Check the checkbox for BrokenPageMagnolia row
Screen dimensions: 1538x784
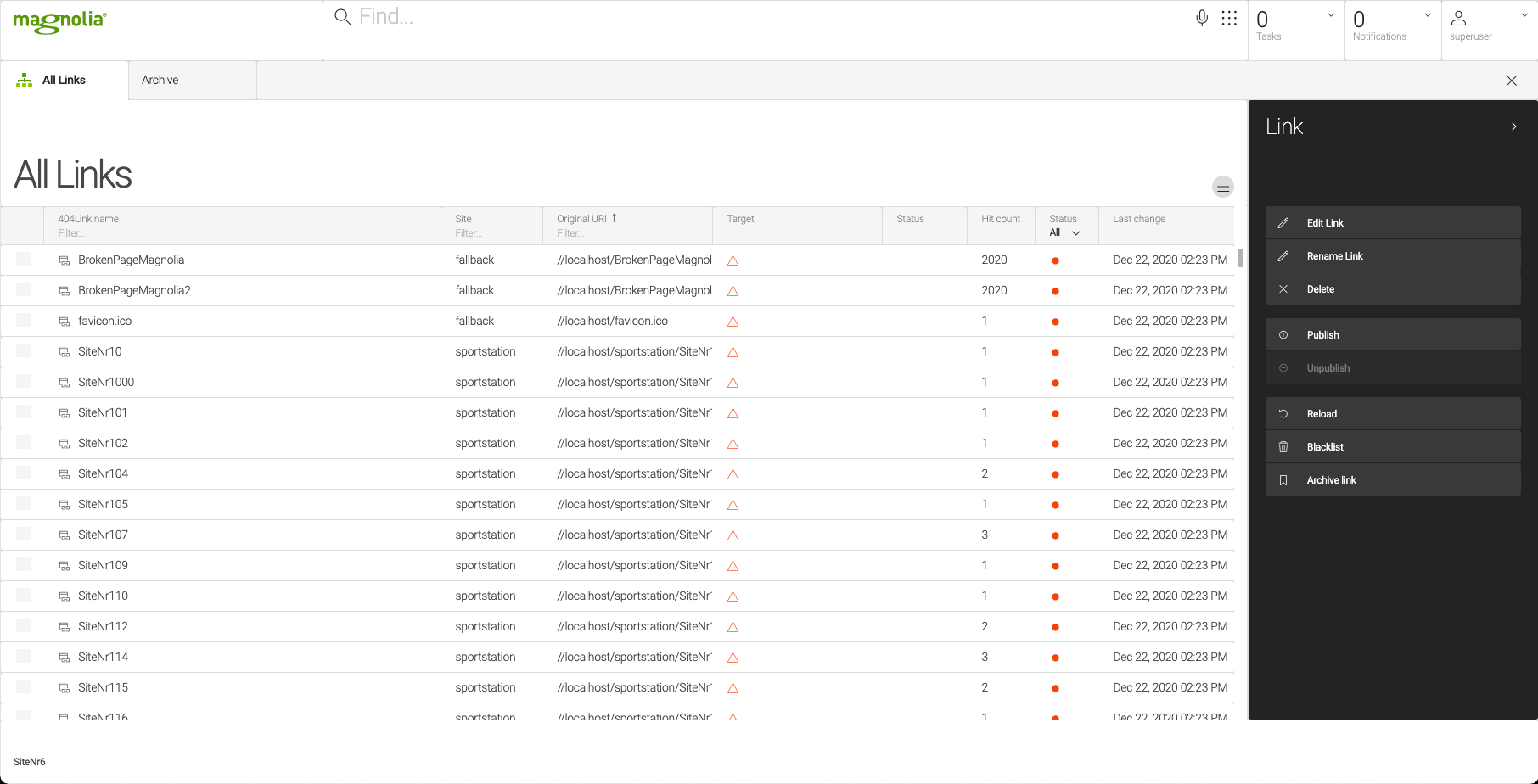click(x=23, y=260)
